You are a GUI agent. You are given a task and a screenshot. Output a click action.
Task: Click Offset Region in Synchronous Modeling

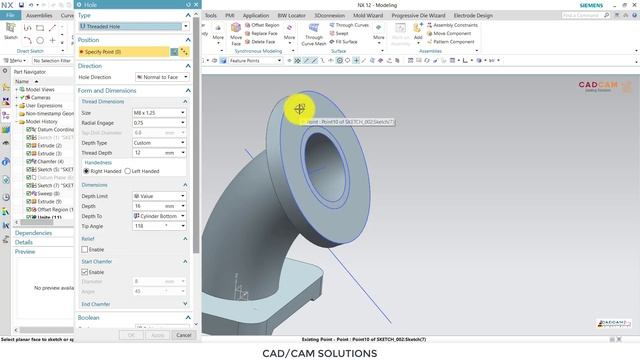pos(262,25)
